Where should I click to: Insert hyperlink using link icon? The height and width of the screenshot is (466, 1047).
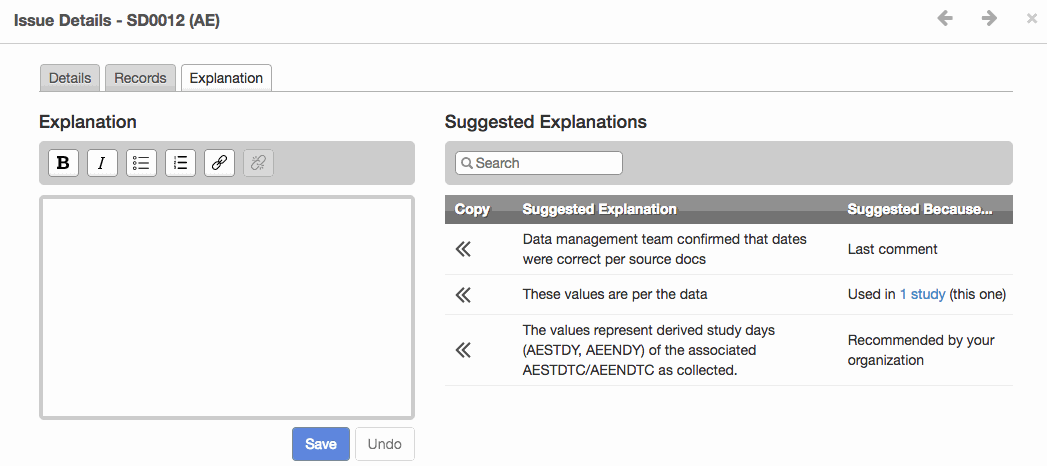click(x=219, y=163)
